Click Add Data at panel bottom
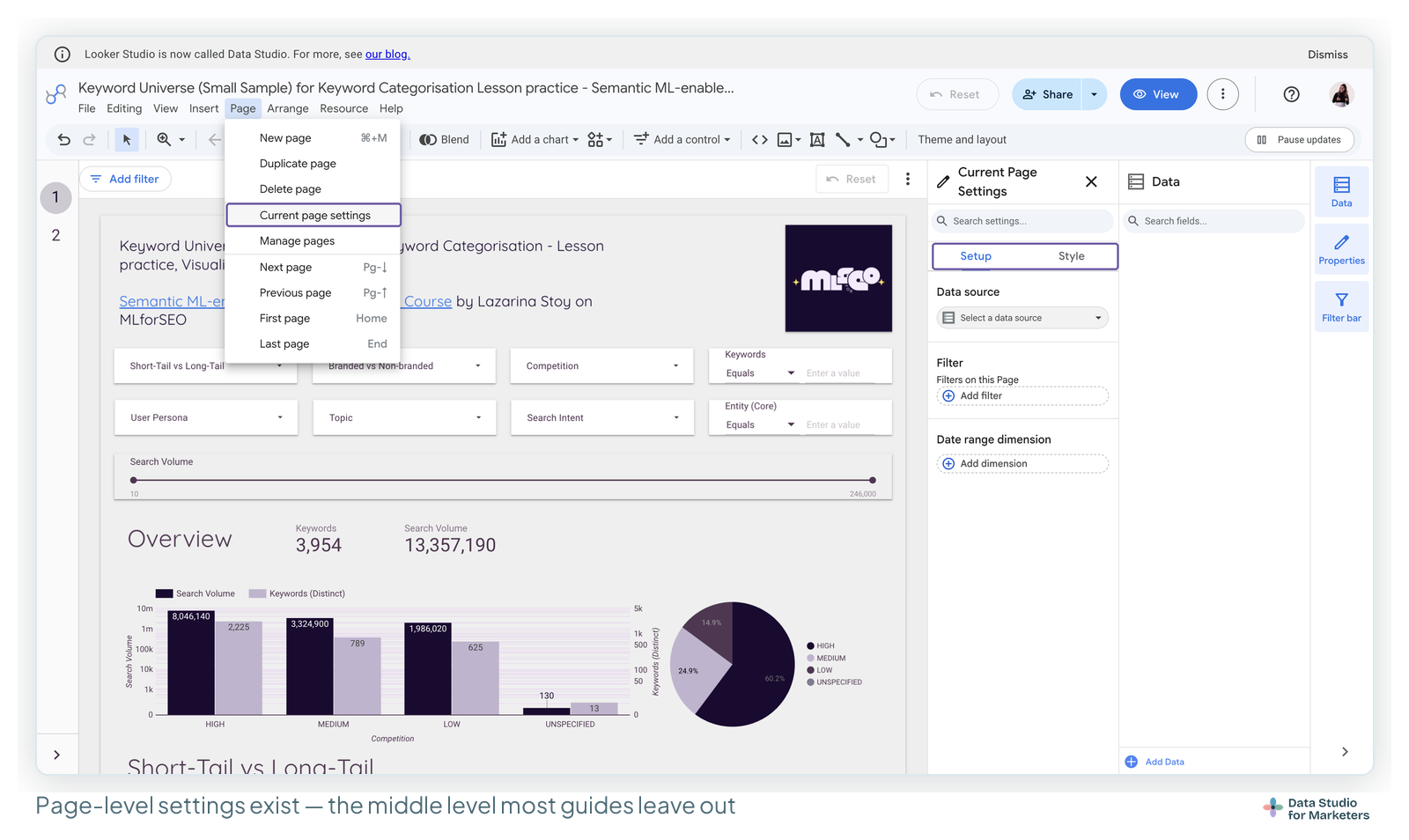Screen dimensions: 1409x840 click(x=1154, y=762)
